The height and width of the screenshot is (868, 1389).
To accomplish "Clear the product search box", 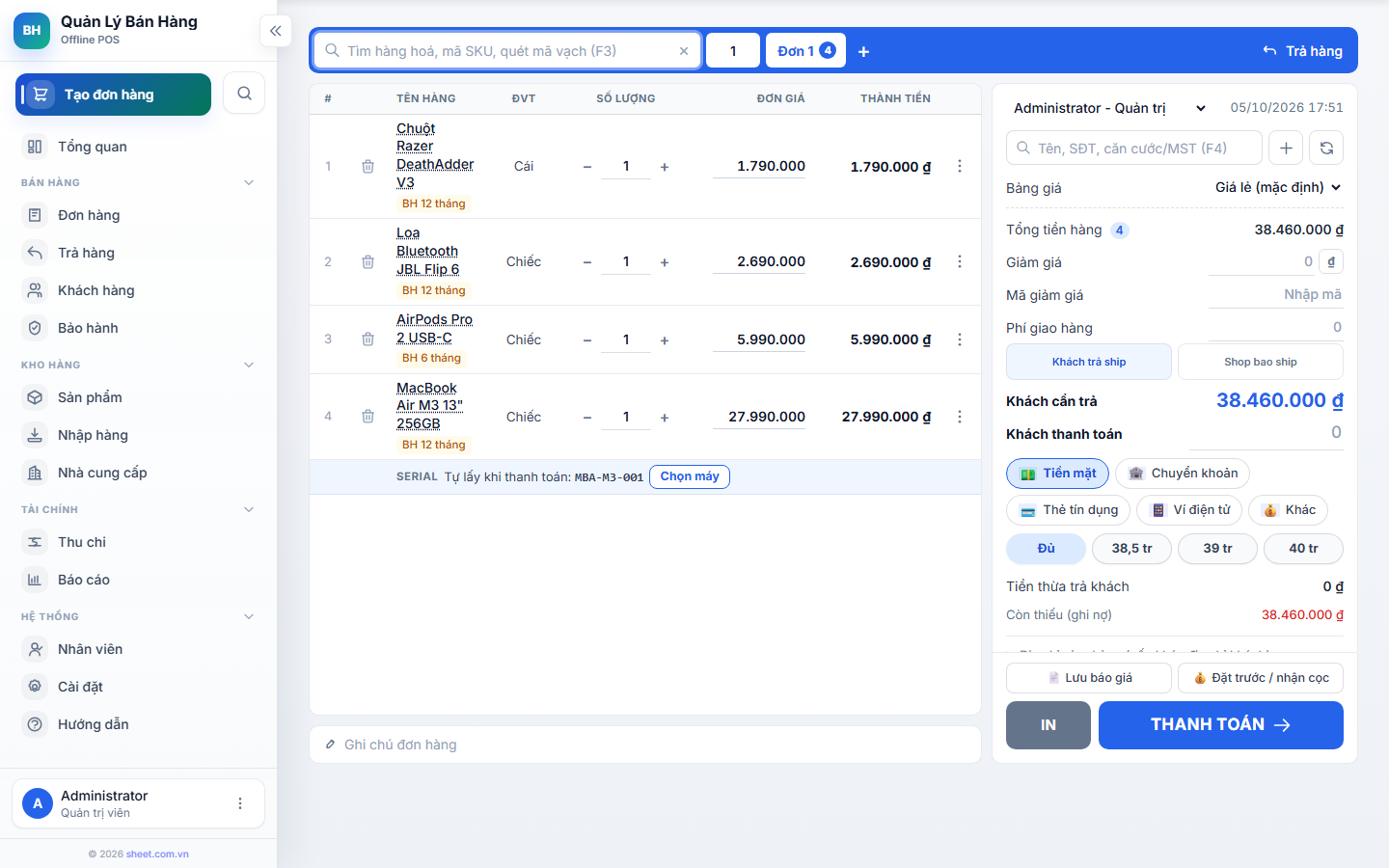I will pos(684,51).
